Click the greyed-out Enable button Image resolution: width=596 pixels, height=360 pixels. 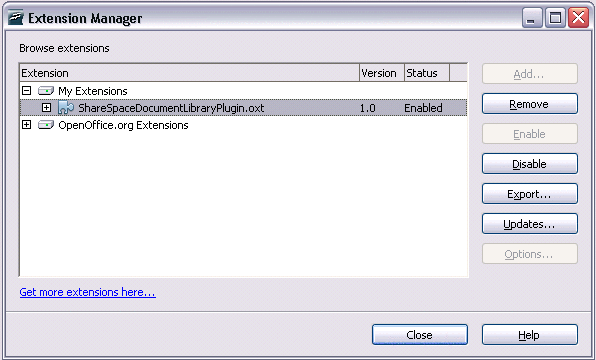pyautogui.click(x=530, y=134)
